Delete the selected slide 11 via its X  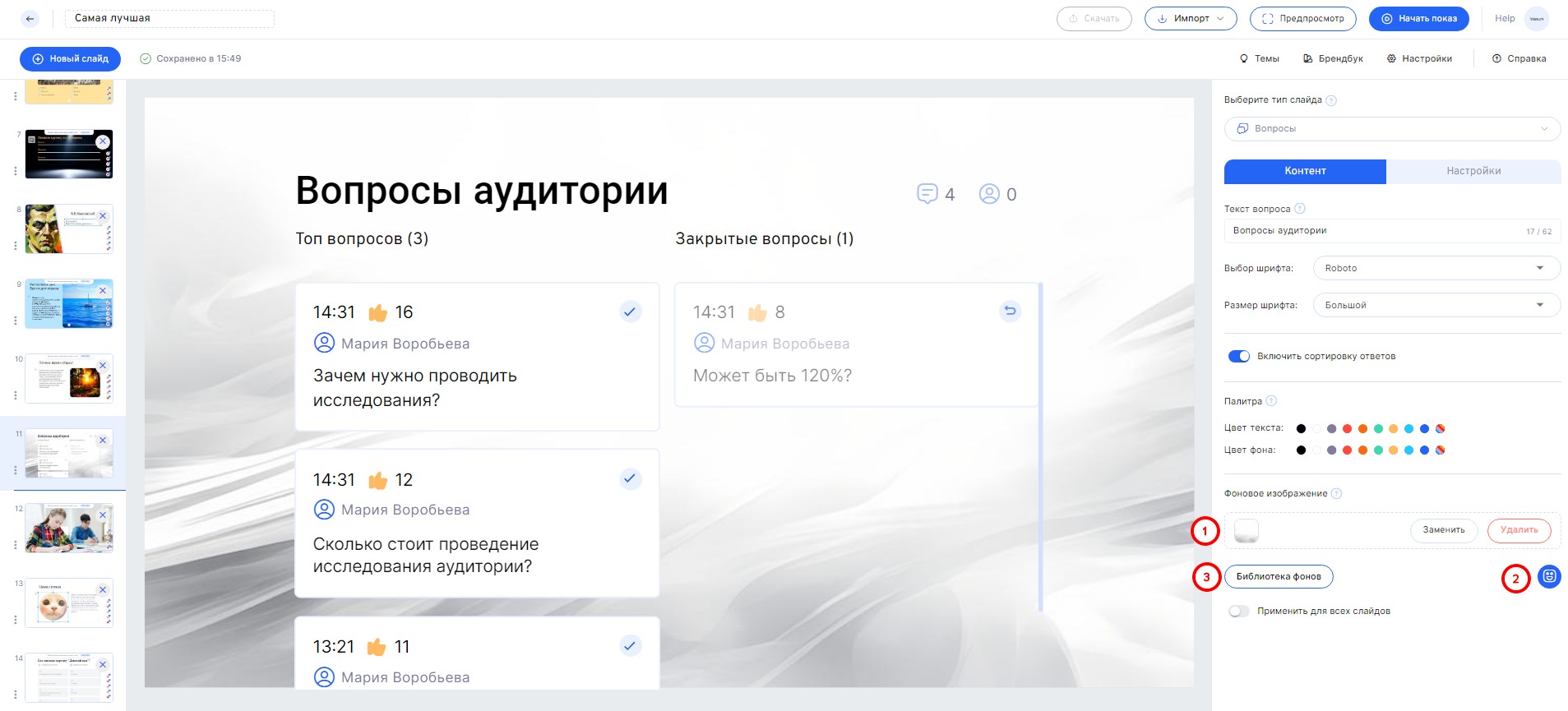point(103,441)
